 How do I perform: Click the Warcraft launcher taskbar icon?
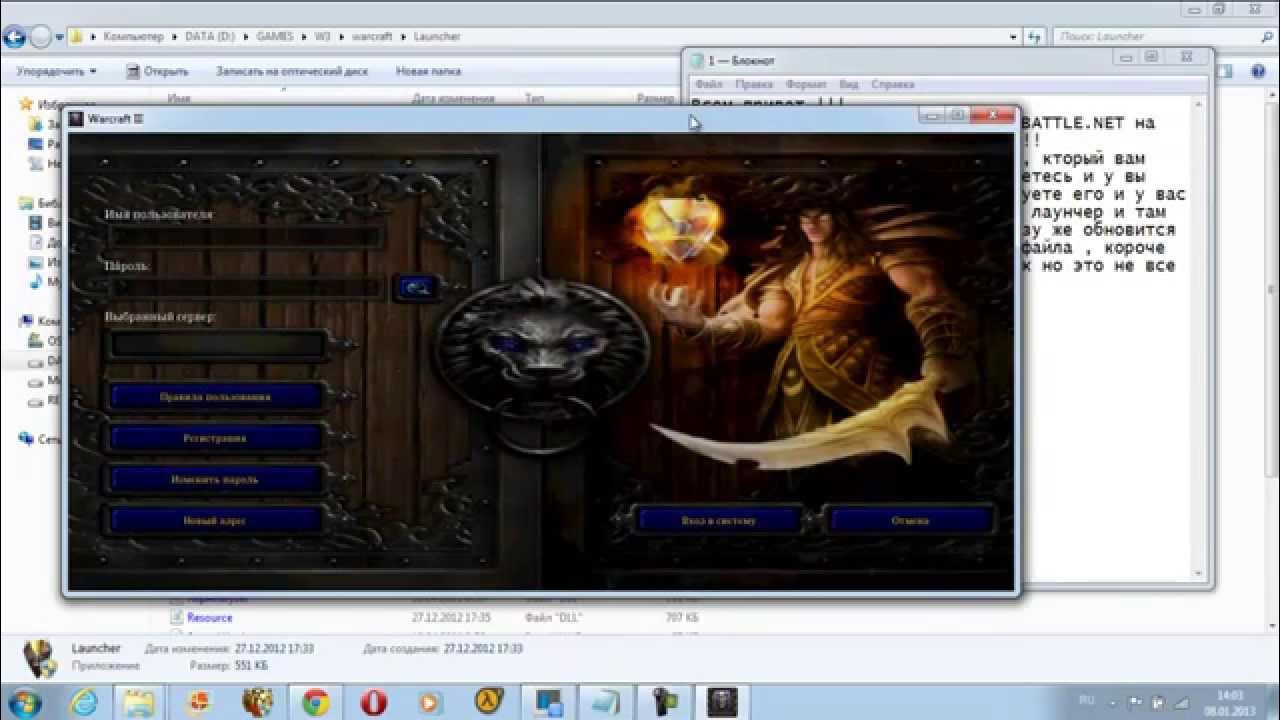723,702
